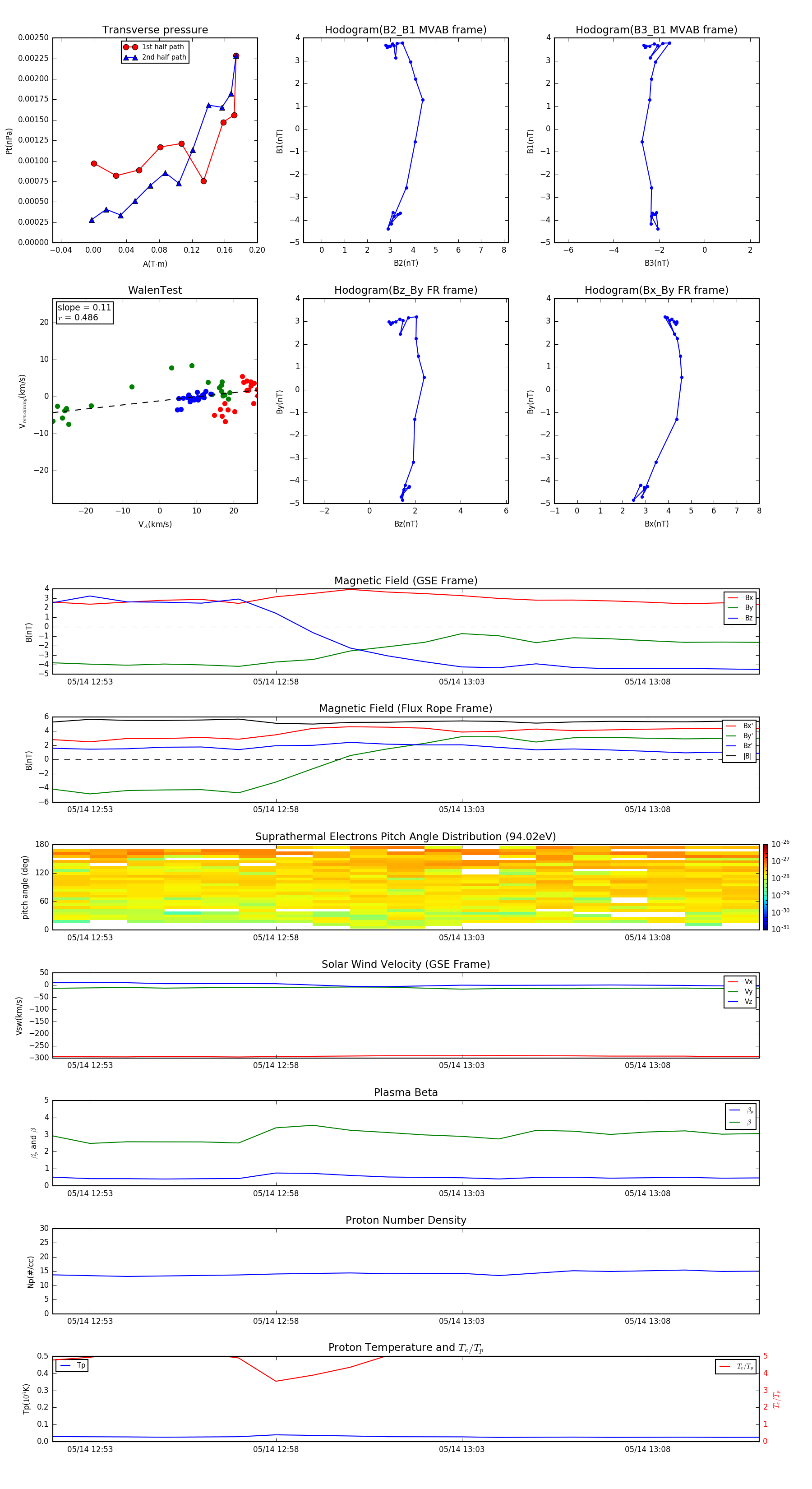Click '05/14 12:58' tick under GSE magnetic plot
The width and height of the screenshot is (812, 1489).
click(x=276, y=682)
